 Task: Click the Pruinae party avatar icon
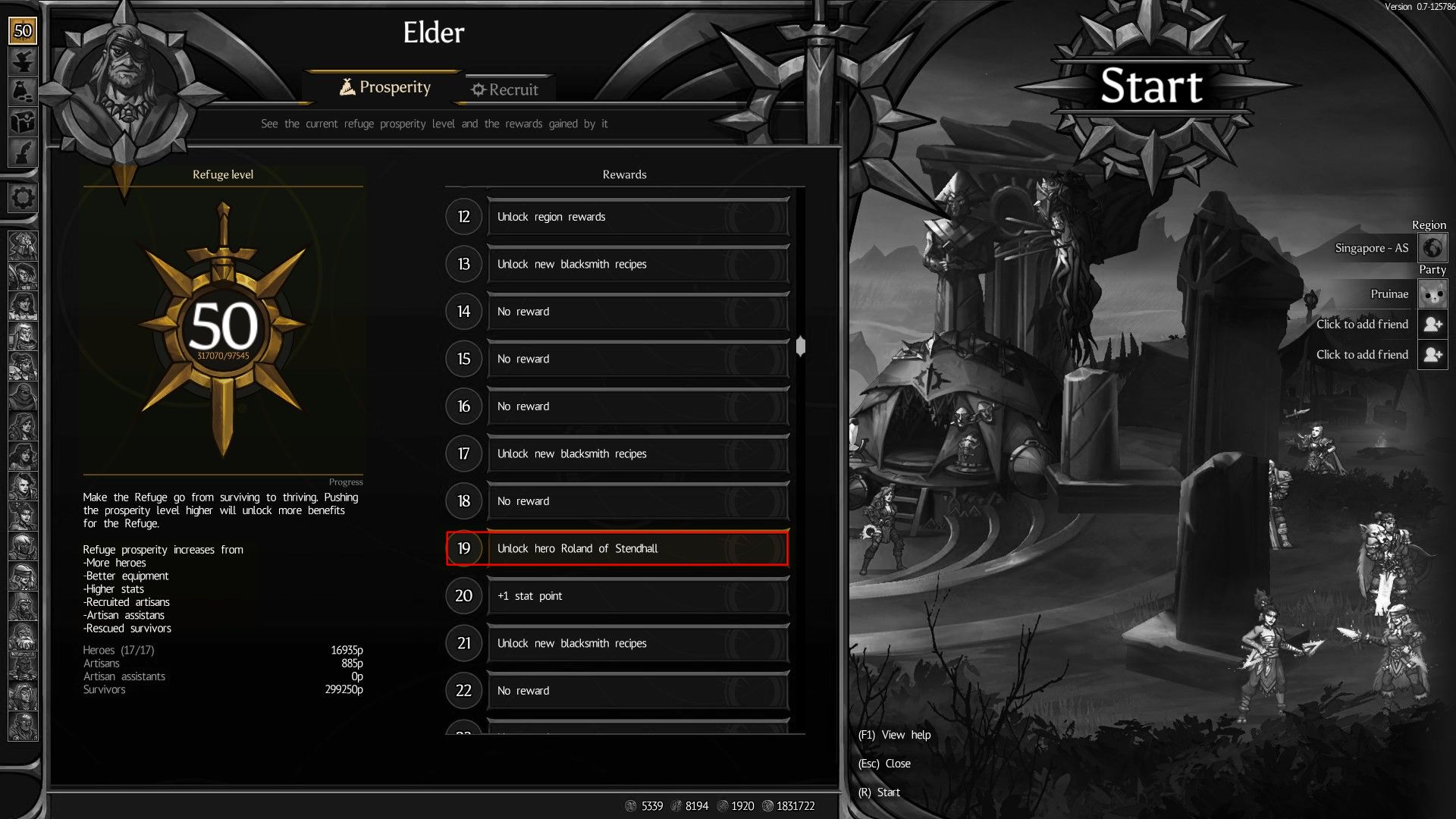[1432, 293]
